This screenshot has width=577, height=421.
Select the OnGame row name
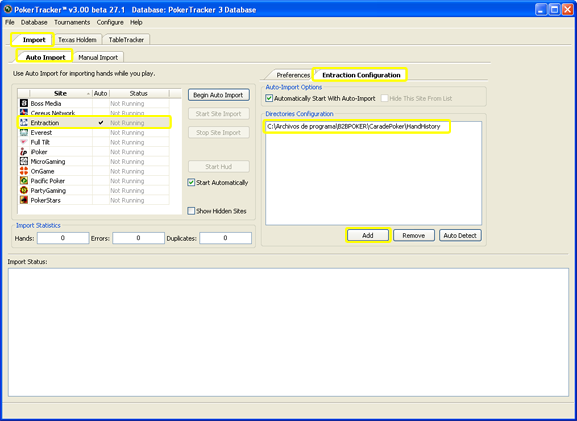pos(42,171)
